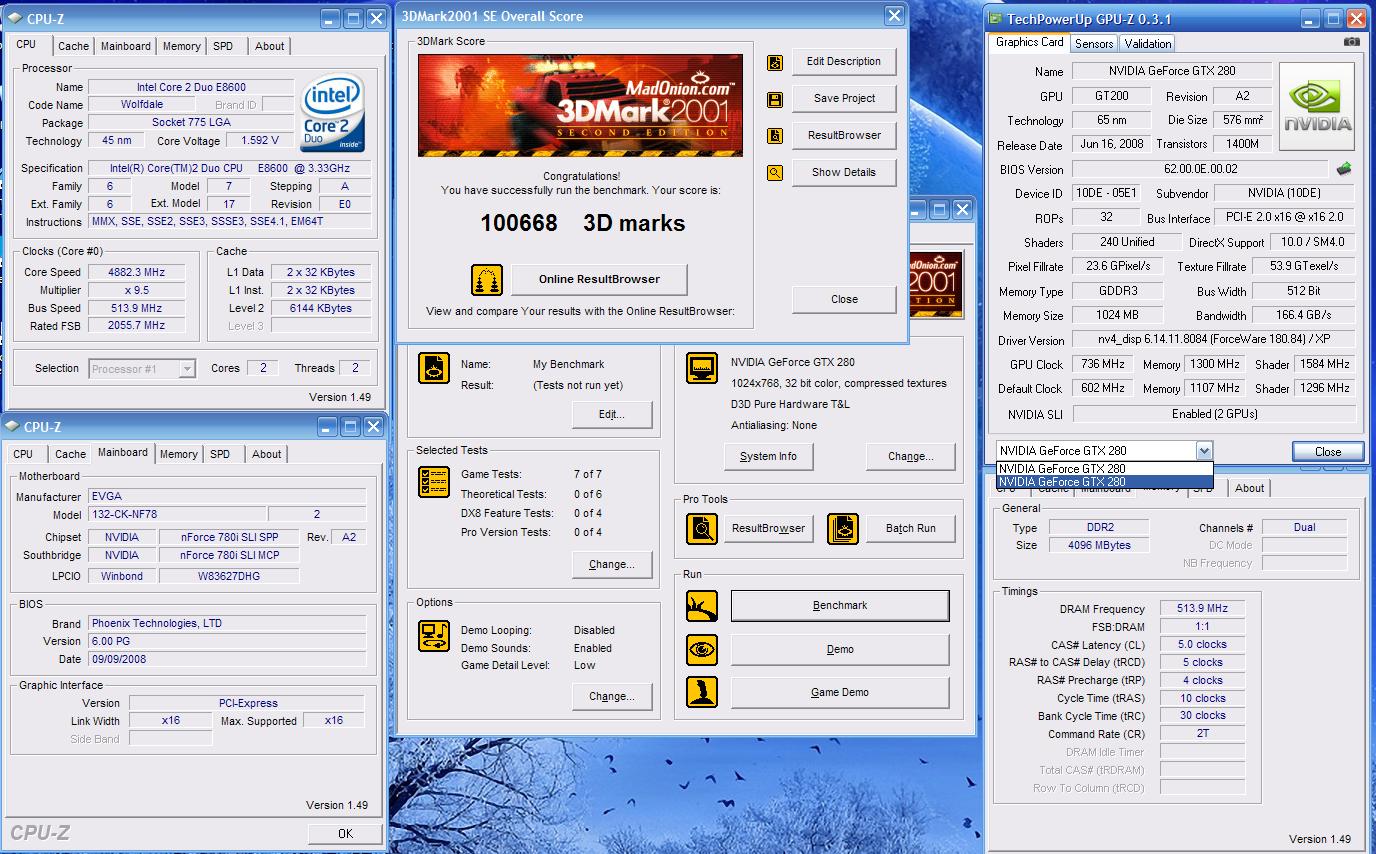Select the first GeForce GTX 280 list entry

click(x=1104, y=468)
